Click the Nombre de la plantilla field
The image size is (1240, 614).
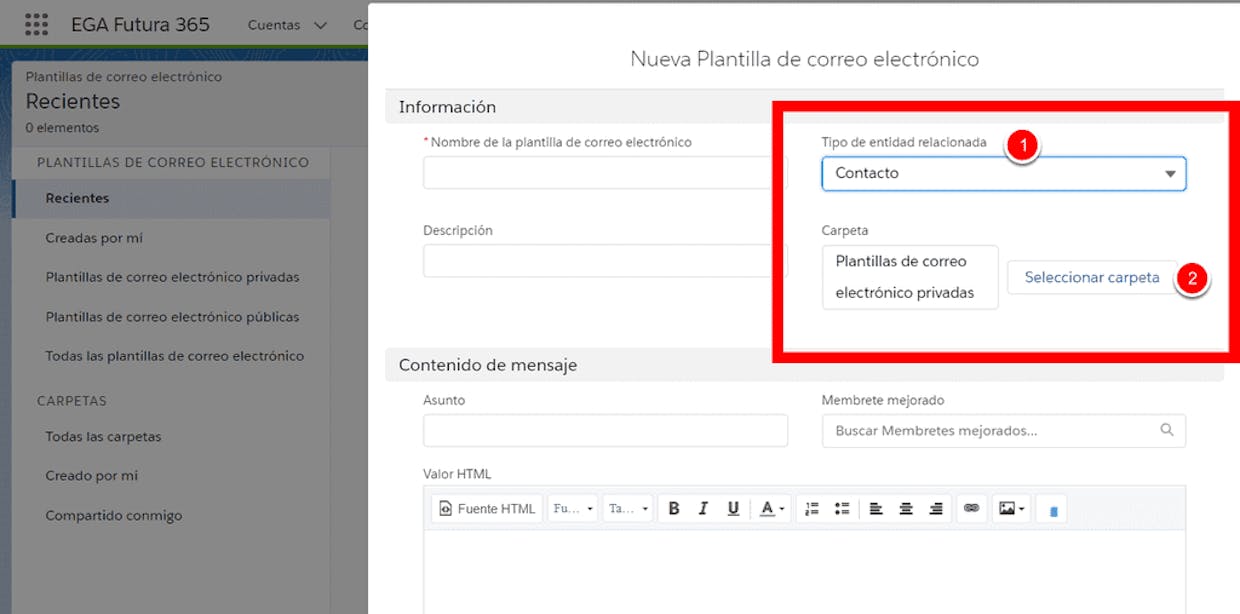tap(605, 173)
